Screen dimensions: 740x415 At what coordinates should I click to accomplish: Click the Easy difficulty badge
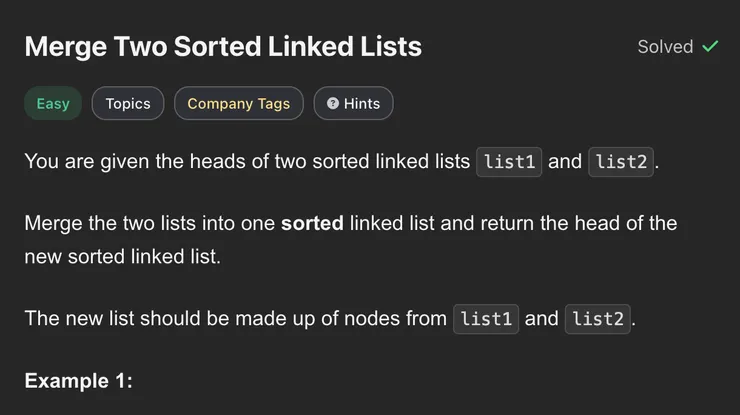[53, 104]
